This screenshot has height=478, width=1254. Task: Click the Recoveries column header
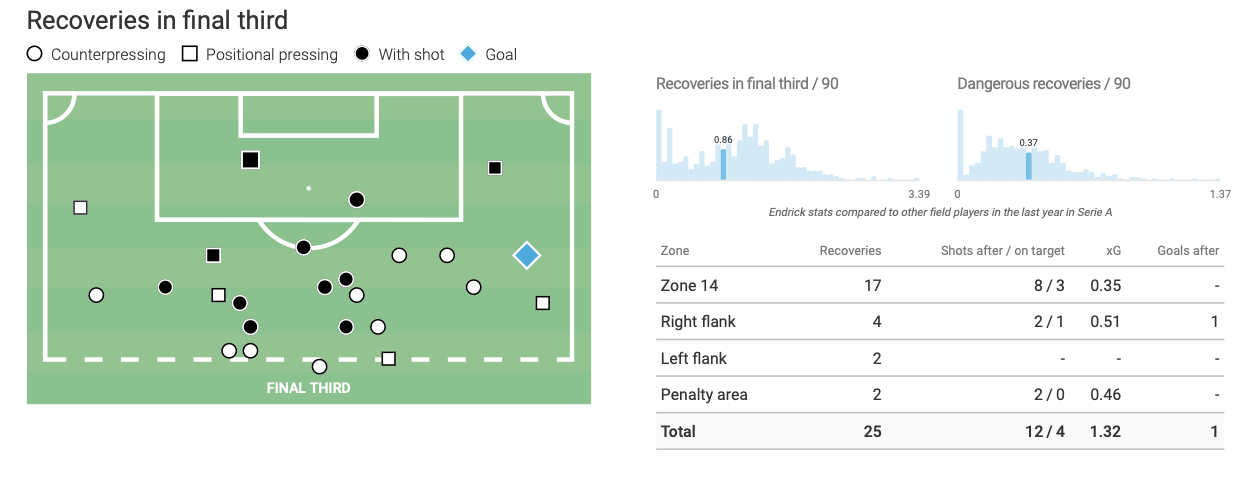tap(850, 250)
